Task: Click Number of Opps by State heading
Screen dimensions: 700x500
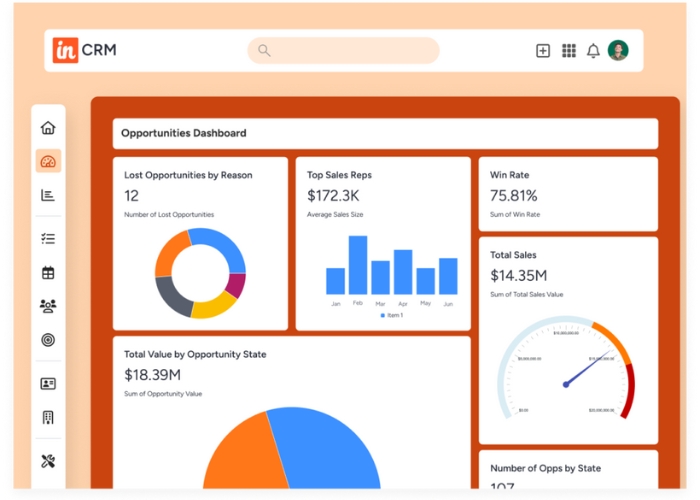Action: tap(545, 468)
